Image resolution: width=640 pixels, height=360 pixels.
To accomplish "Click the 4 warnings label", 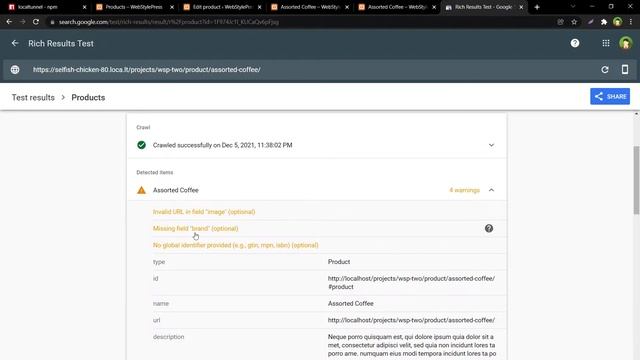I will tap(464, 190).
